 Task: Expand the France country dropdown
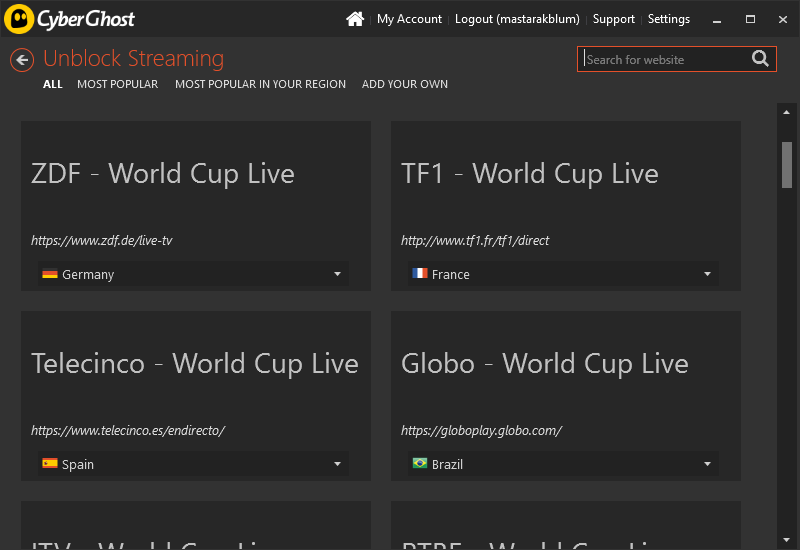coord(563,274)
